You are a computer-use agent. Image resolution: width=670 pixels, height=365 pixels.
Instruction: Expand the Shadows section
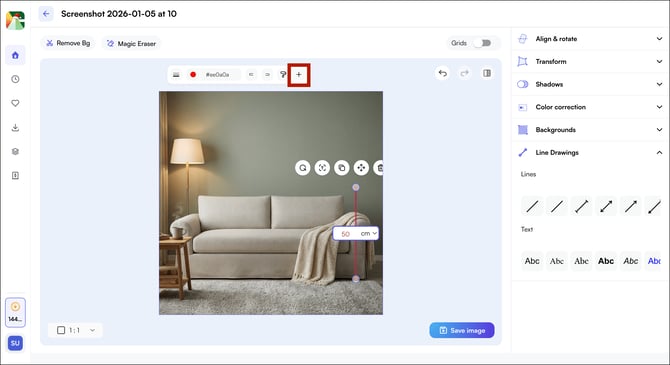click(589, 84)
